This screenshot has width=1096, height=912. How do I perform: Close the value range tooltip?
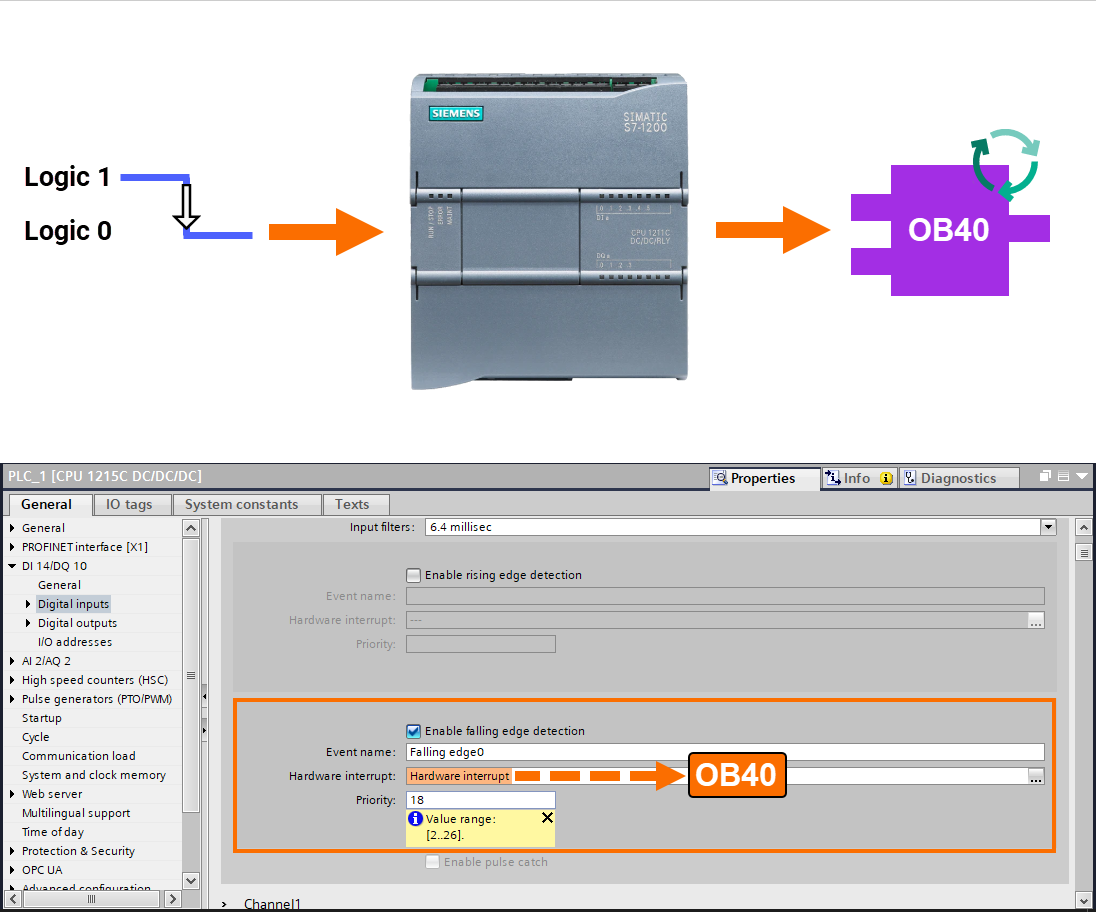click(547, 818)
